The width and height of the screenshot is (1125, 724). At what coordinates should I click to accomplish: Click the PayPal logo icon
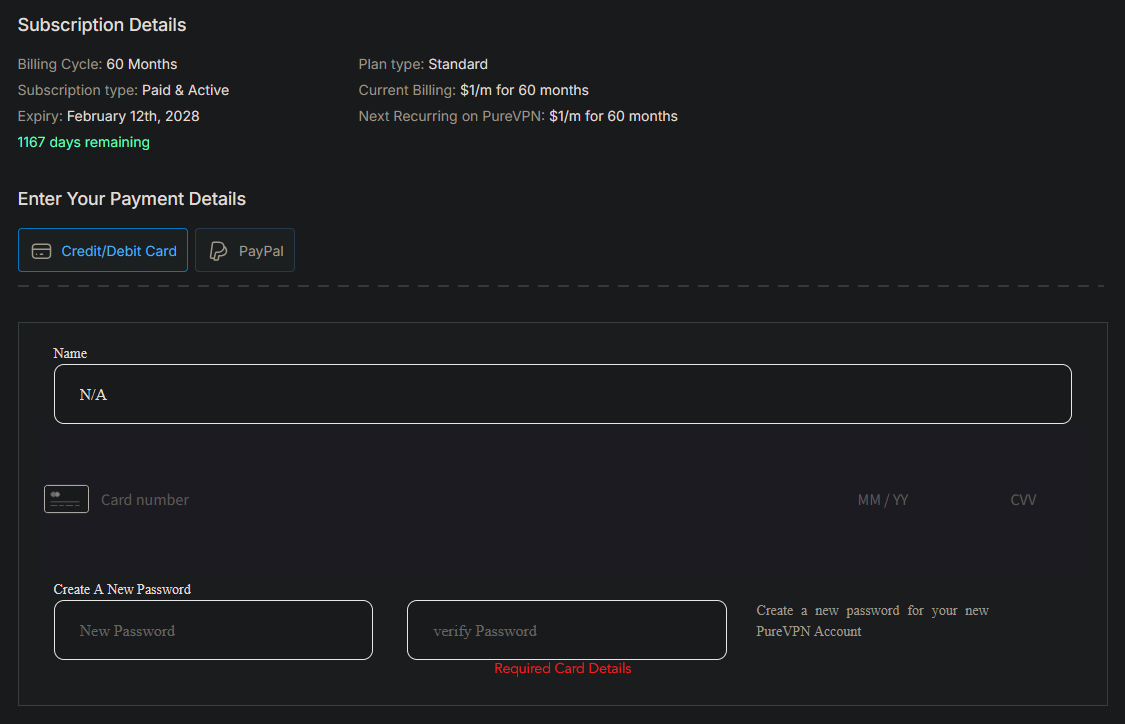[218, 251]
